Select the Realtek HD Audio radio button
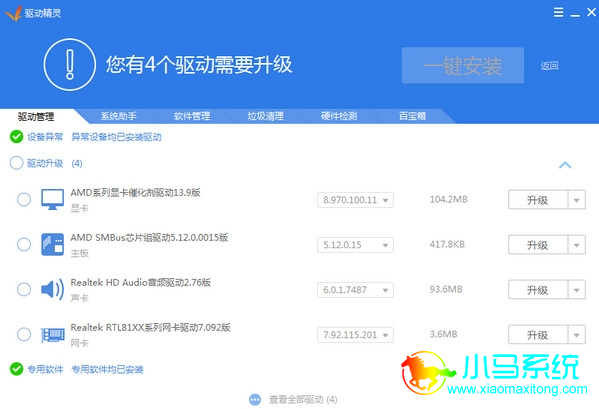599x409 pixels. tap(24, 289)
